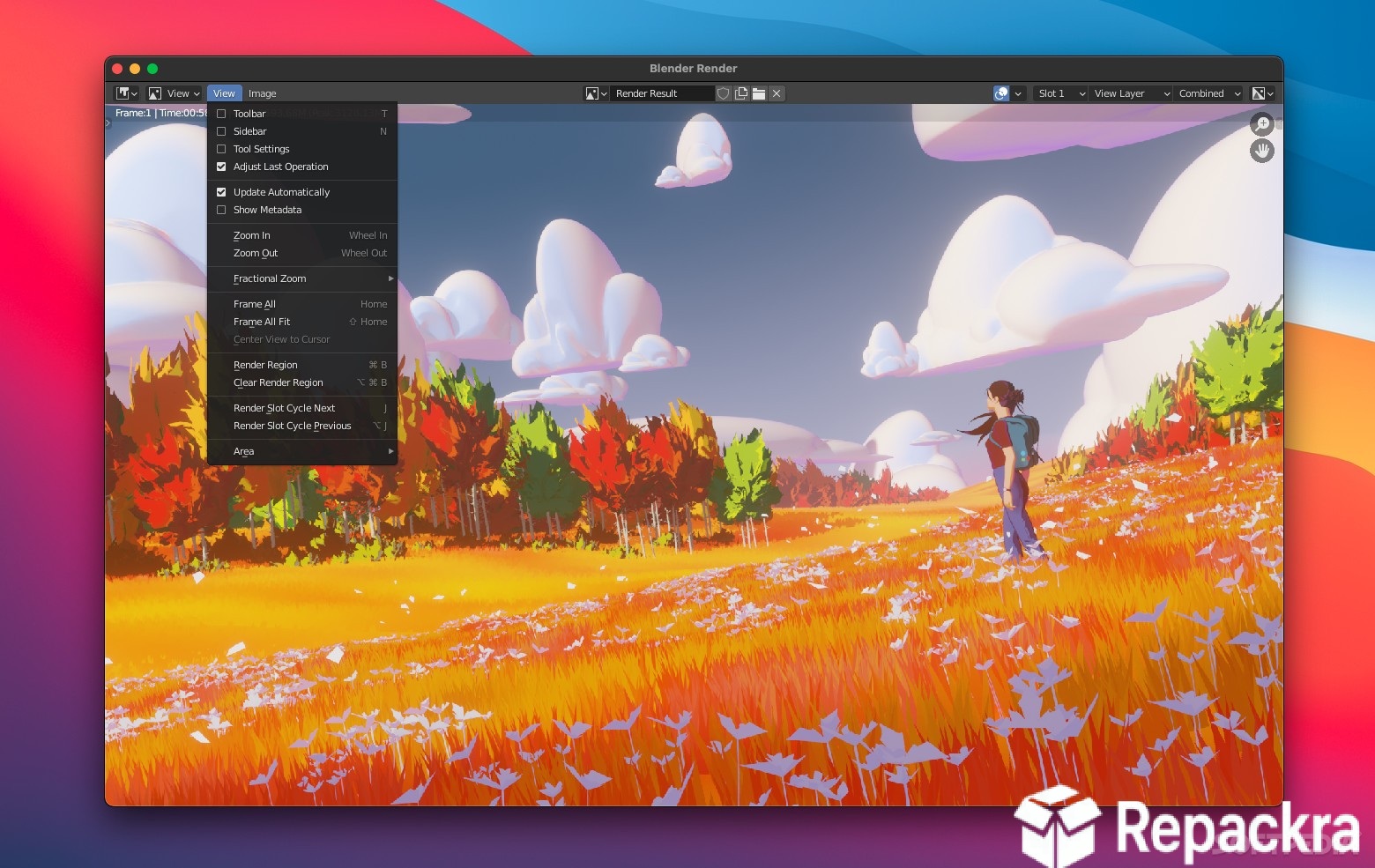Maximize the Blender Render window with green button
Screen dimensions: 1375x868
click(x=152, y=69)
